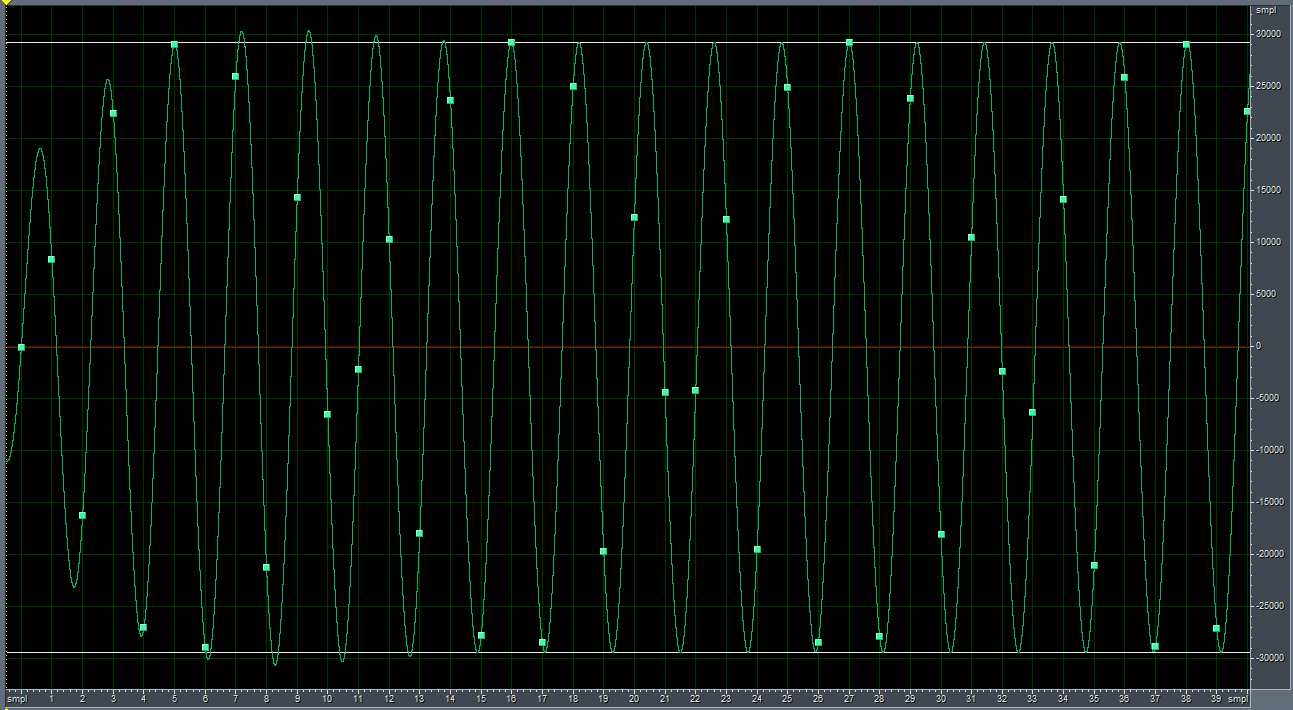The image size is (1293, 710).
Task: Click the yellow playhead marker above the waveform
Action: coord(5,3)
